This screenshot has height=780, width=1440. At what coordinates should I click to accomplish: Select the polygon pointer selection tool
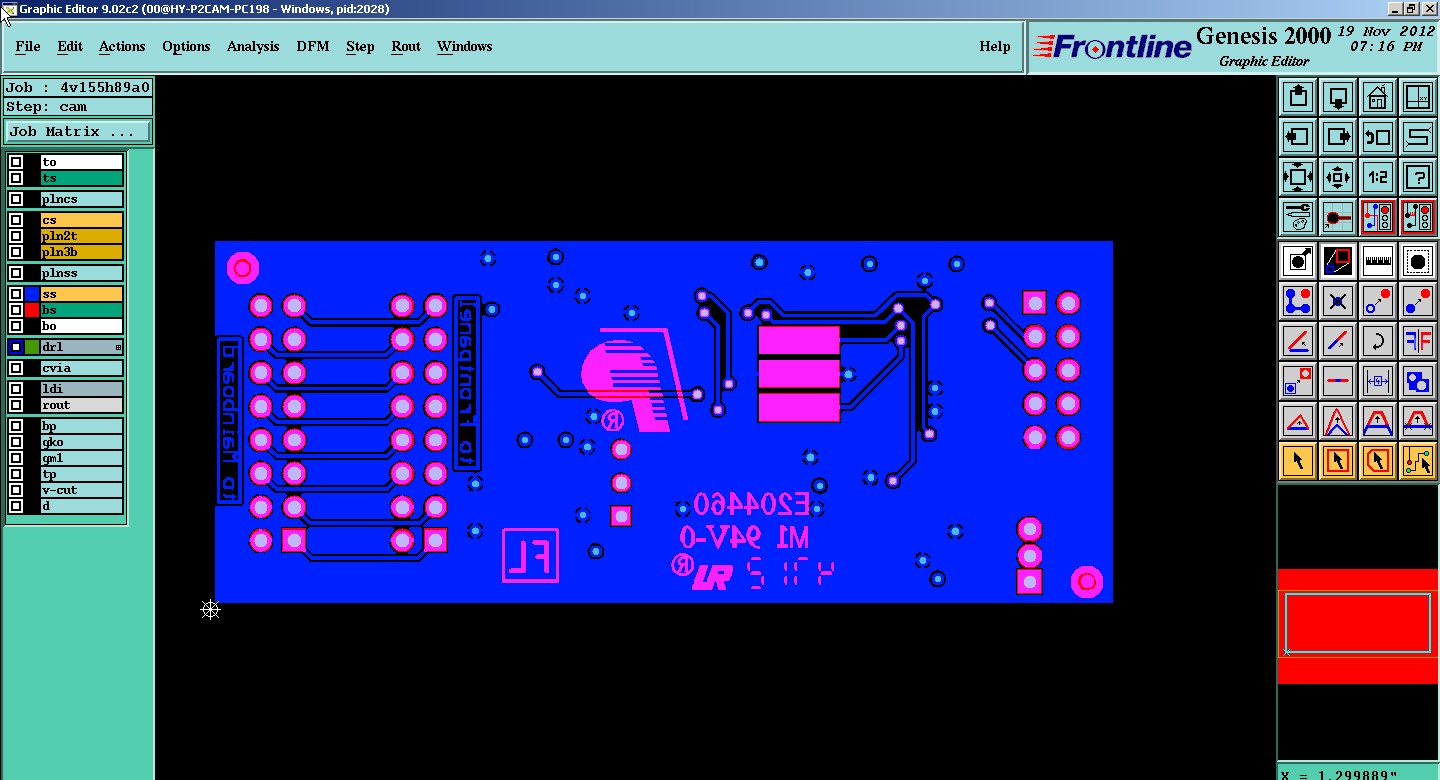[1378, 461]
